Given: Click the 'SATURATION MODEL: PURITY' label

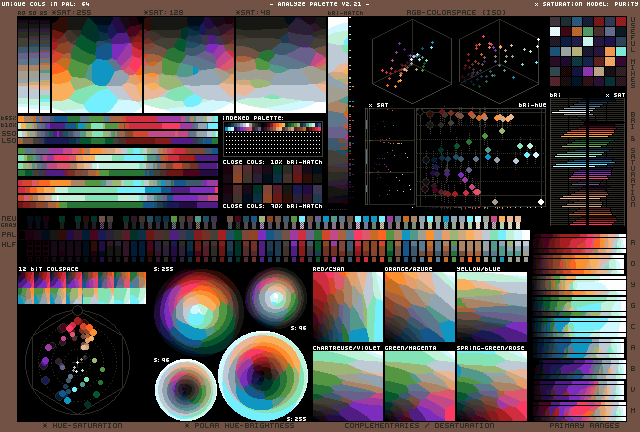Looking at the screenshot, I should point(587,4).
